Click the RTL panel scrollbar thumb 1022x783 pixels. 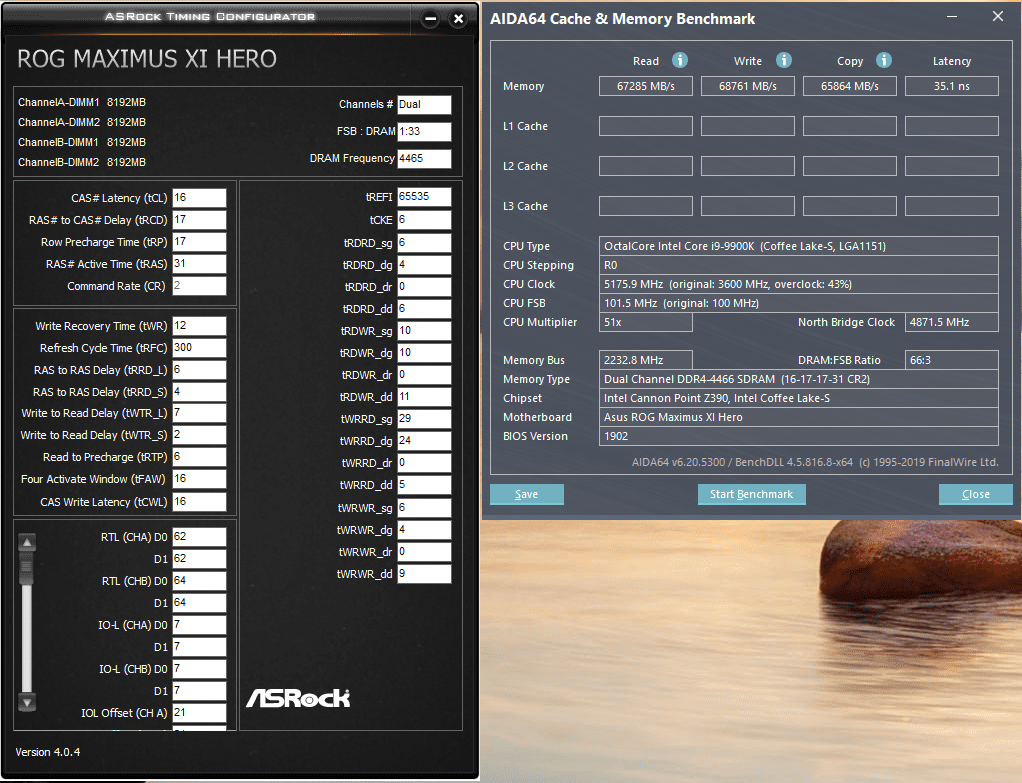click(x=27, y=569)
